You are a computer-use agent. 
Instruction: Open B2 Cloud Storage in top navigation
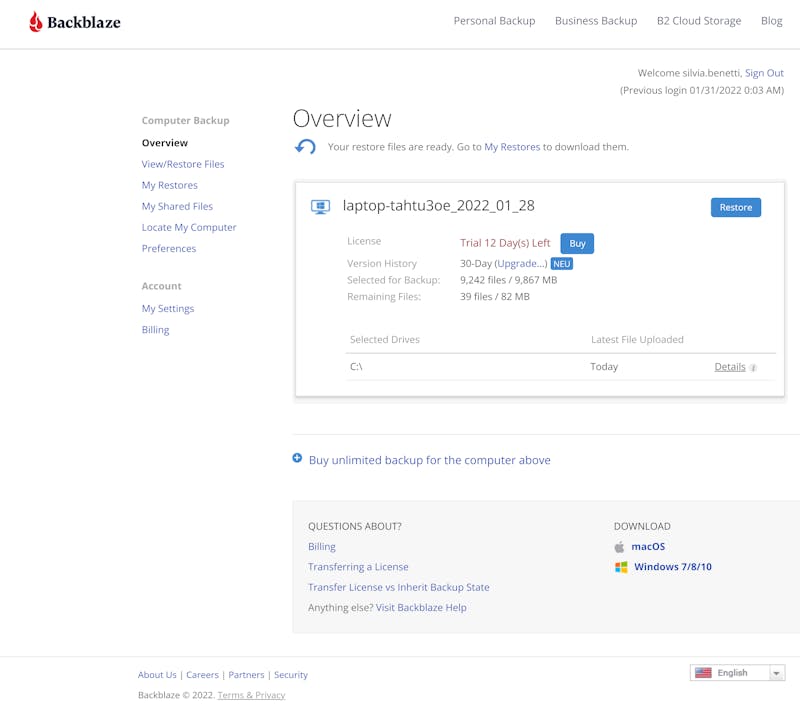pos(698,21)
